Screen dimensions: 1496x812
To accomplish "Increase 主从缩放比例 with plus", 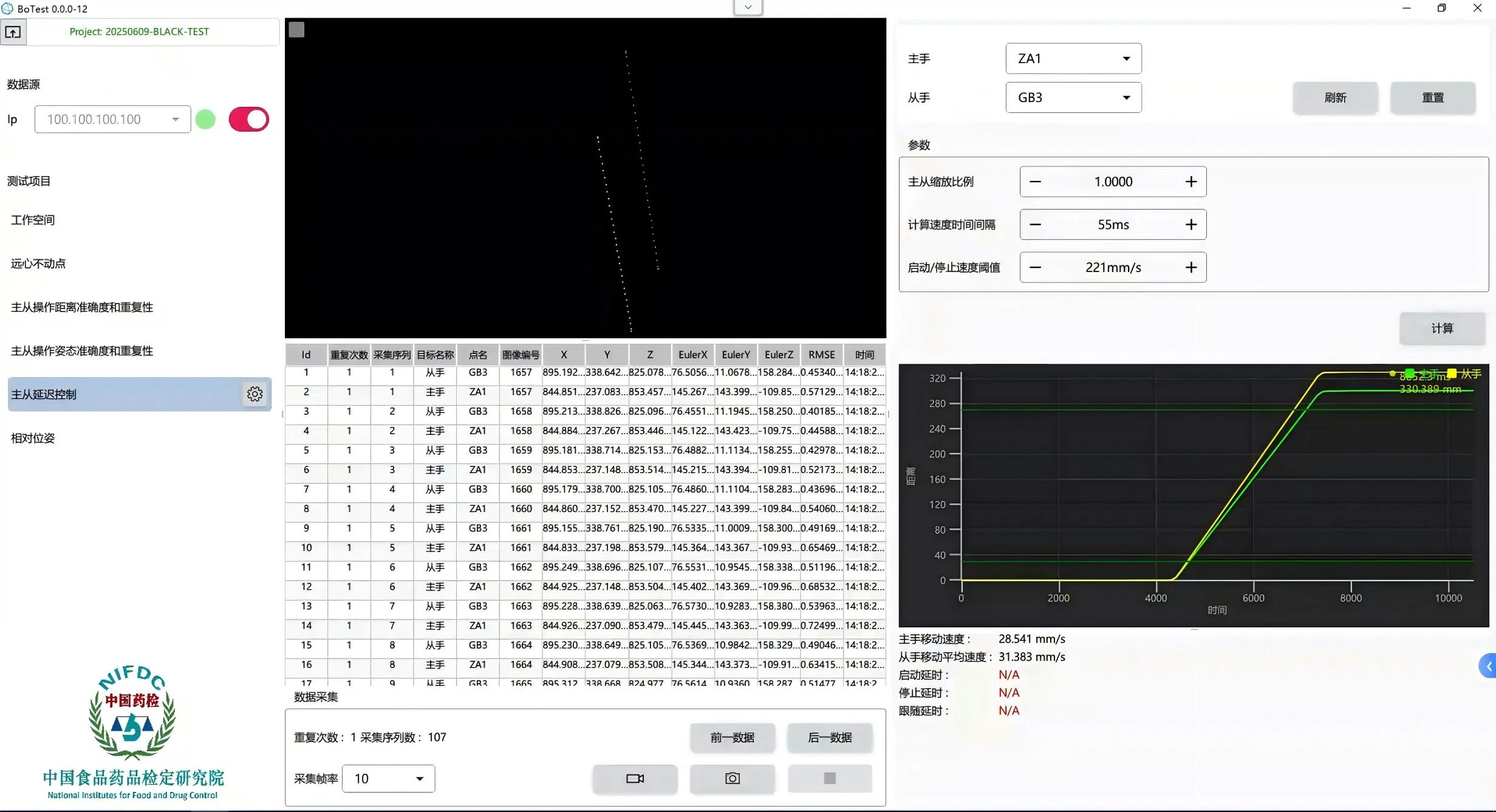I will [1191, 182].
